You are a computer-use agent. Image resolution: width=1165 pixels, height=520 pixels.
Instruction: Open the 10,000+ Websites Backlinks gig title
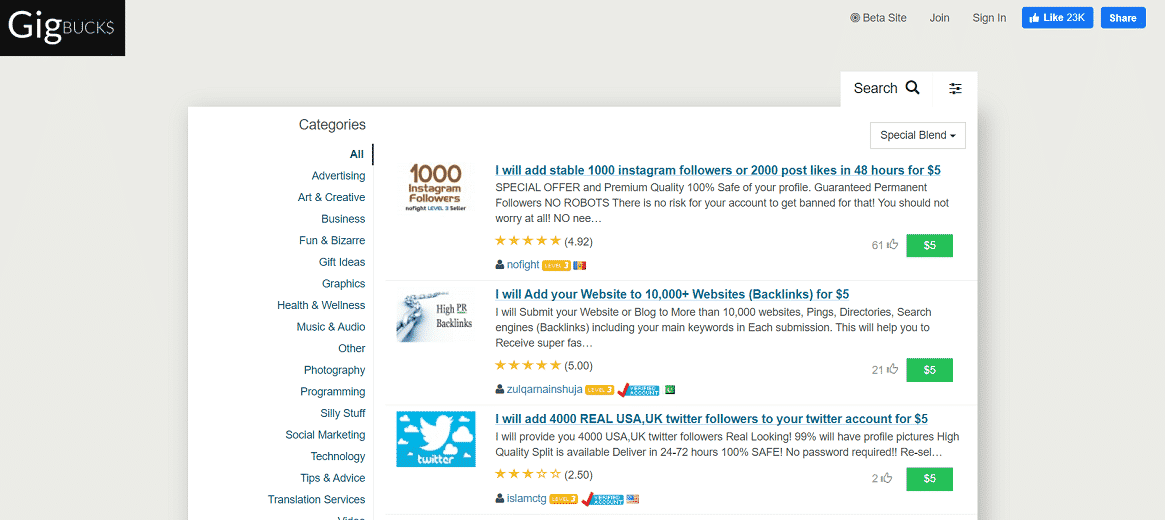pos(672,294)
